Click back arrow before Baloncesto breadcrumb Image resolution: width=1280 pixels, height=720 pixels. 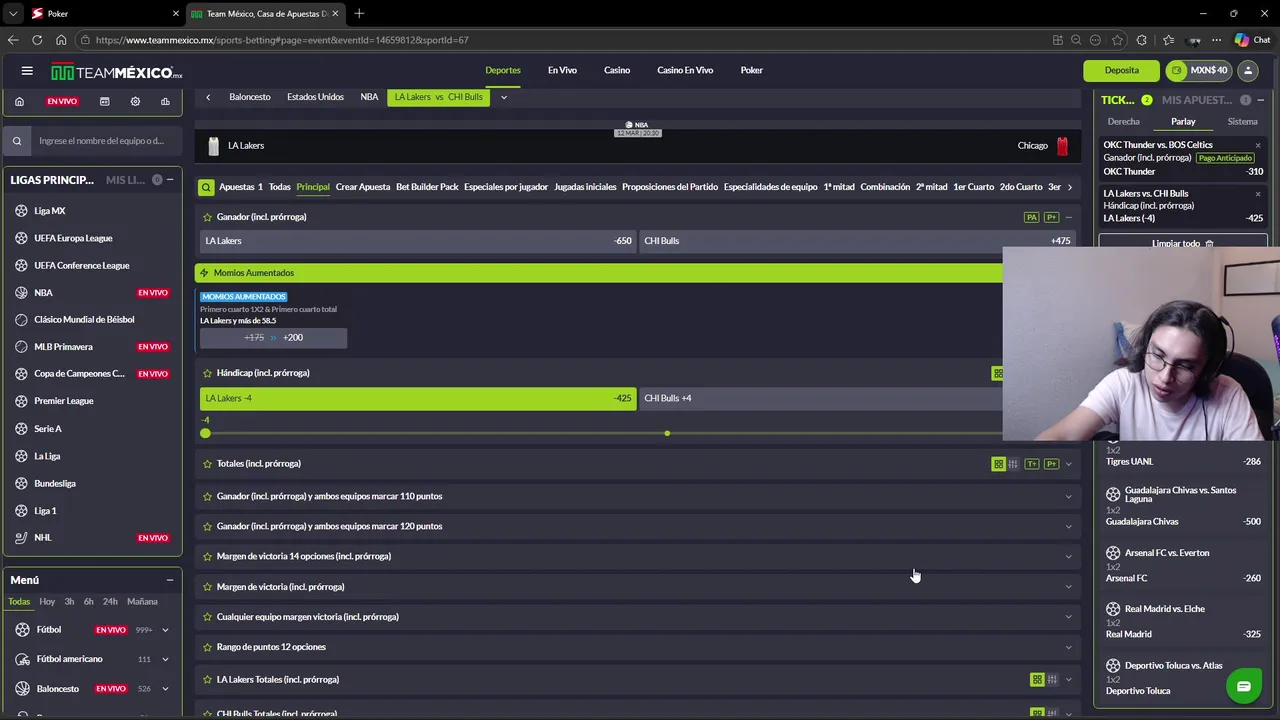[208, 97]
